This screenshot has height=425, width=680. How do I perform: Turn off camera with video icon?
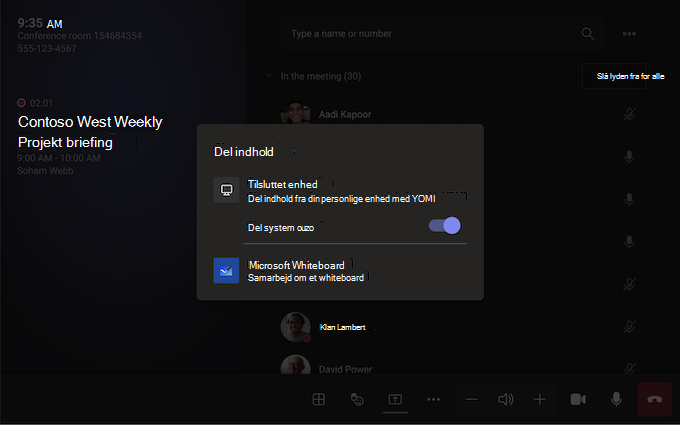pos(578,399)
